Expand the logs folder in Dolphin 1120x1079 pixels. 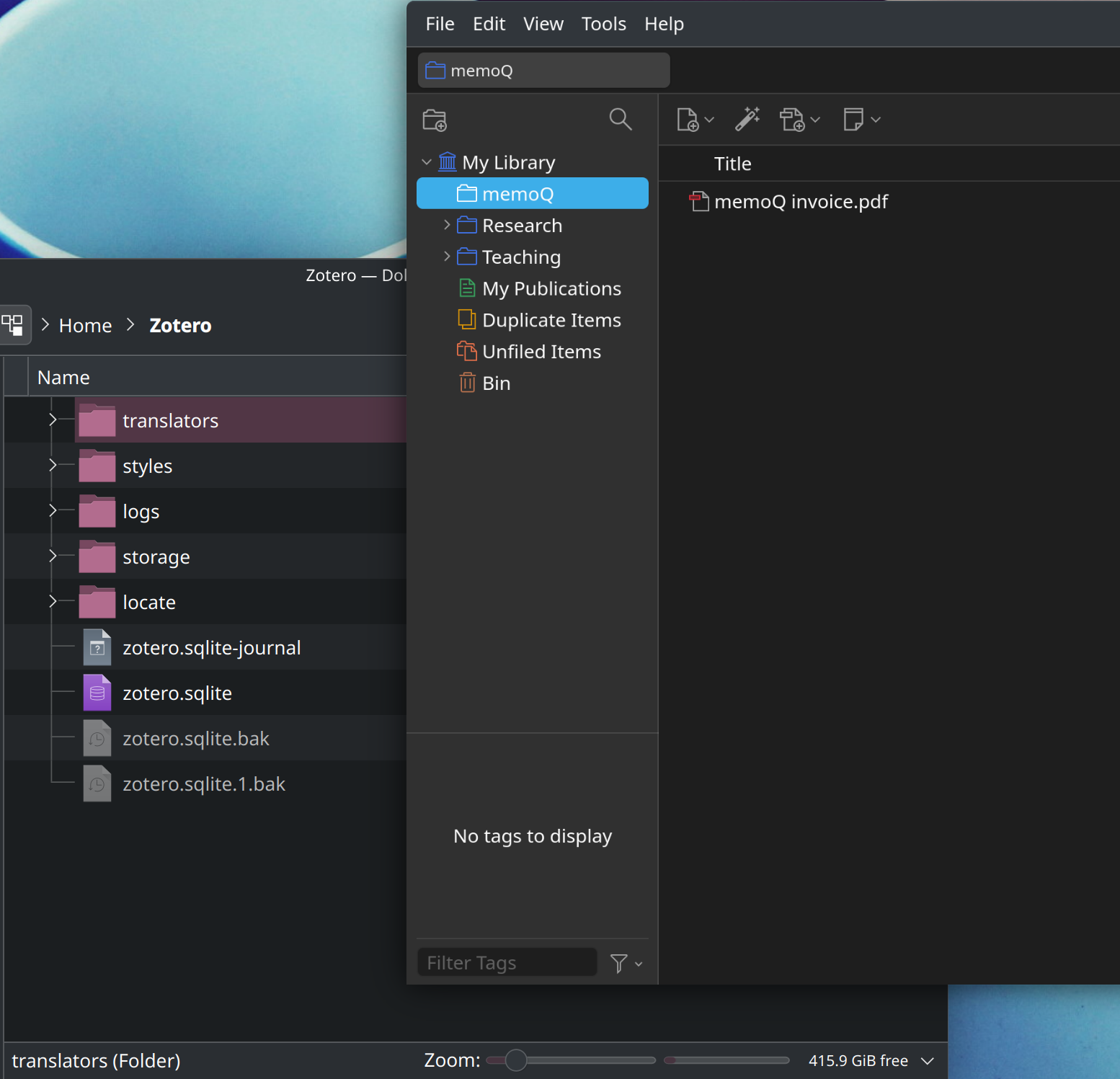pos(53,510)
